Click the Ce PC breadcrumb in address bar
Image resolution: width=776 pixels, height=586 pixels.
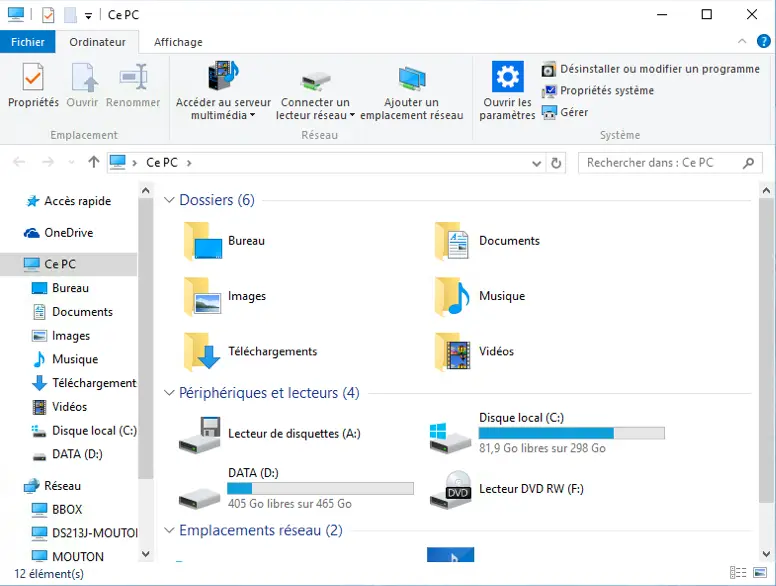(x=162, y=163)
